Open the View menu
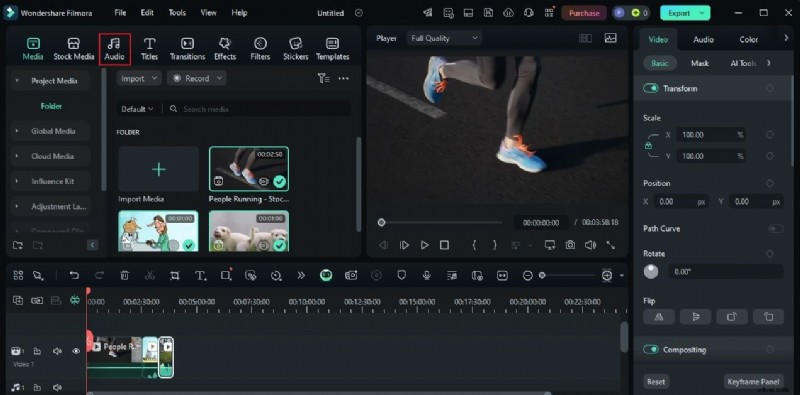Screen dimensions: 800x395 208,13
